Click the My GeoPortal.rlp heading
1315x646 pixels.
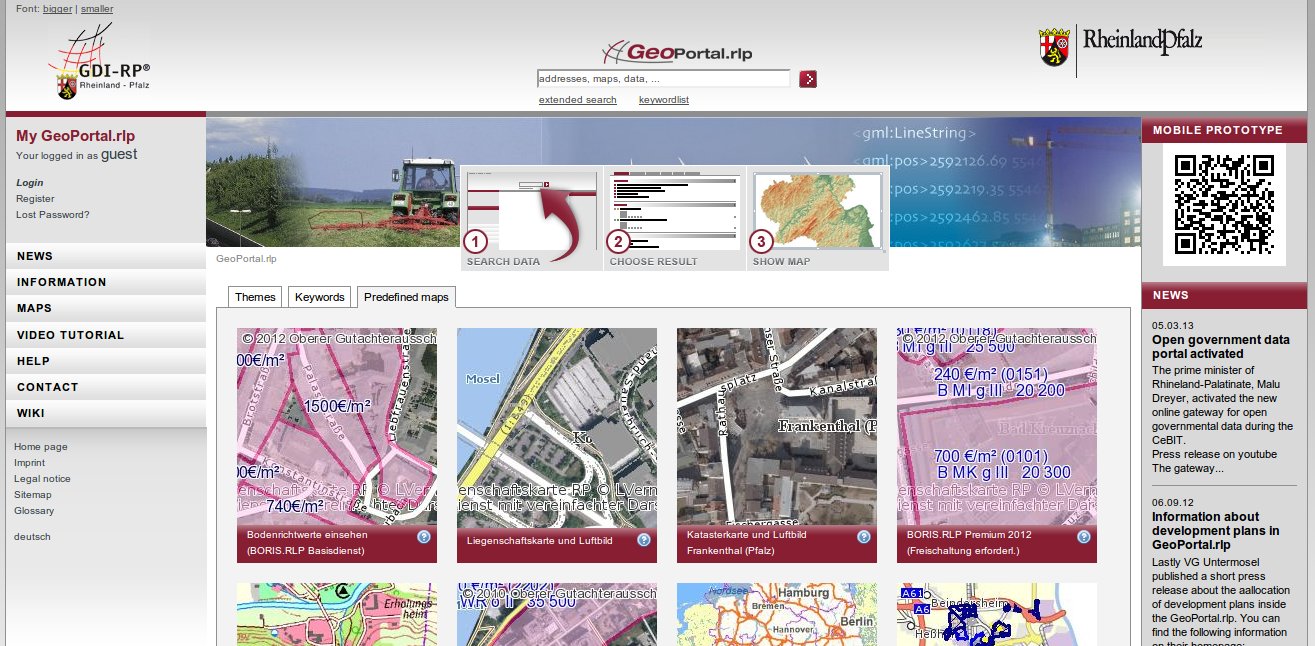click(76, 136)
